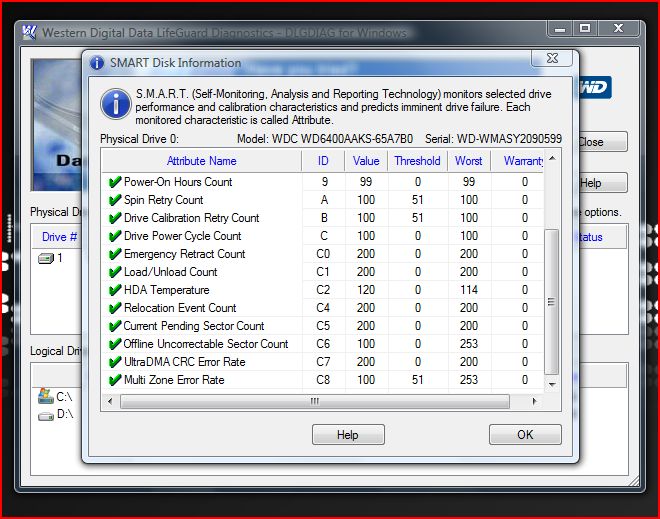The height and width of the screenshot is (519, 660).
Task: Select the Spin Retry Count row text
Action: (163, 200)
